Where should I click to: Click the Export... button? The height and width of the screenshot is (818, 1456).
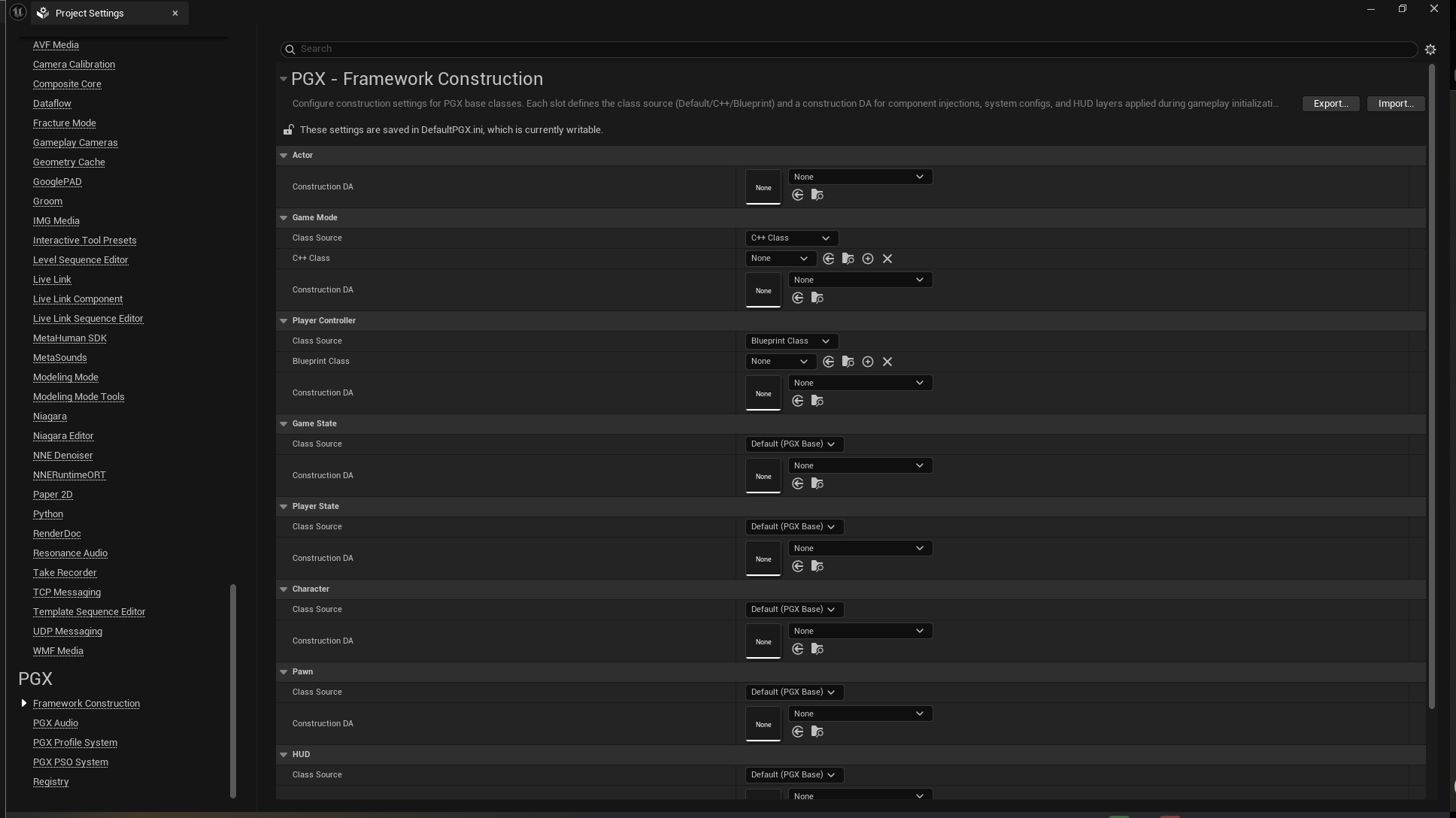point(1330,104)
